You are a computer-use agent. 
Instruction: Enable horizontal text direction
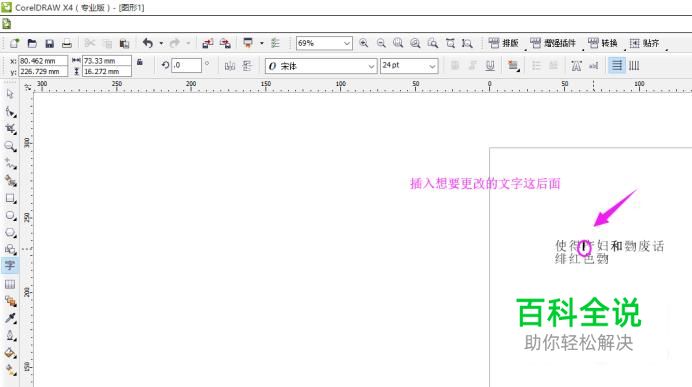click(617, 66)
